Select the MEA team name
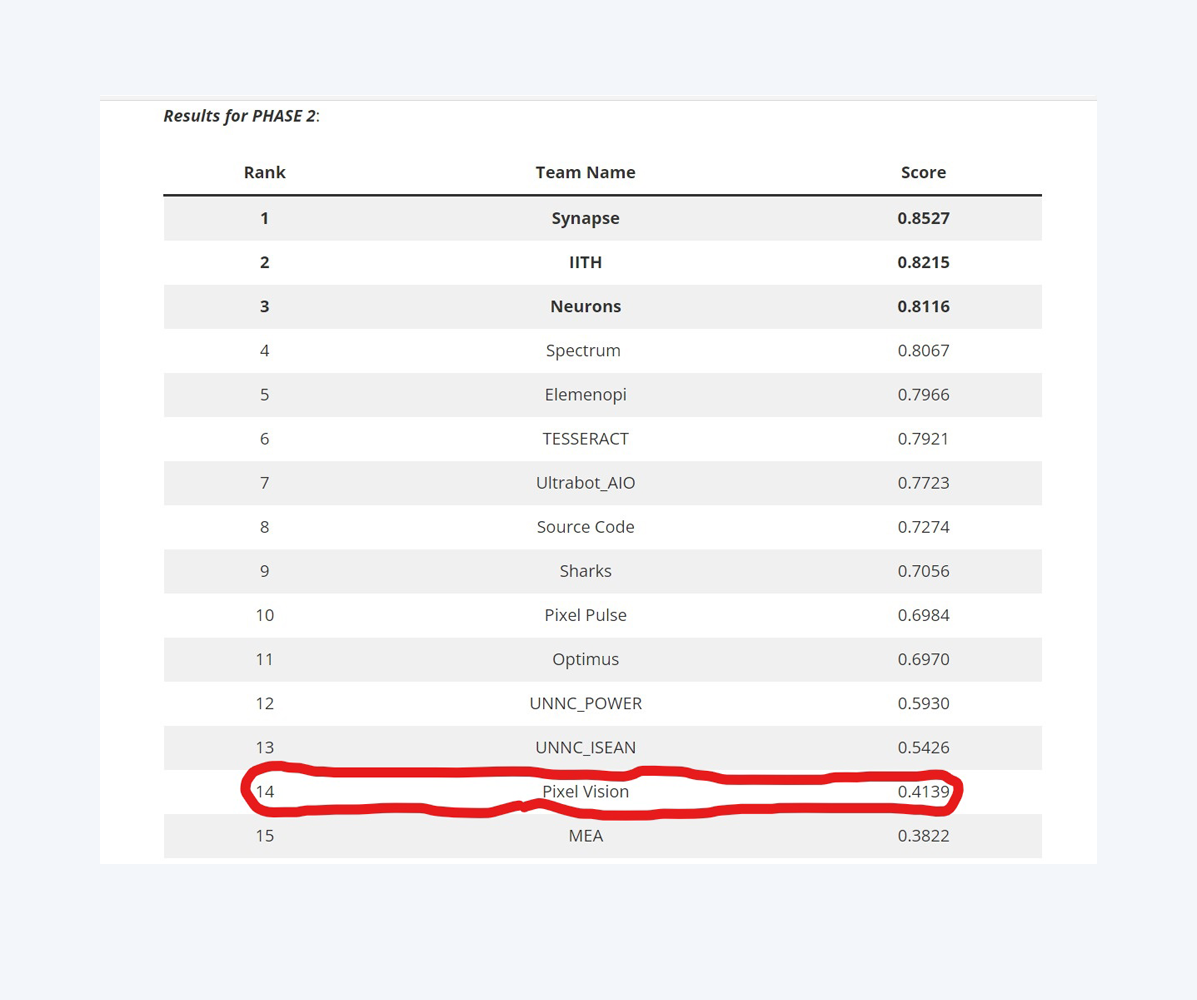This screenshot has width=1197, height=1000. tap(585, 835)
